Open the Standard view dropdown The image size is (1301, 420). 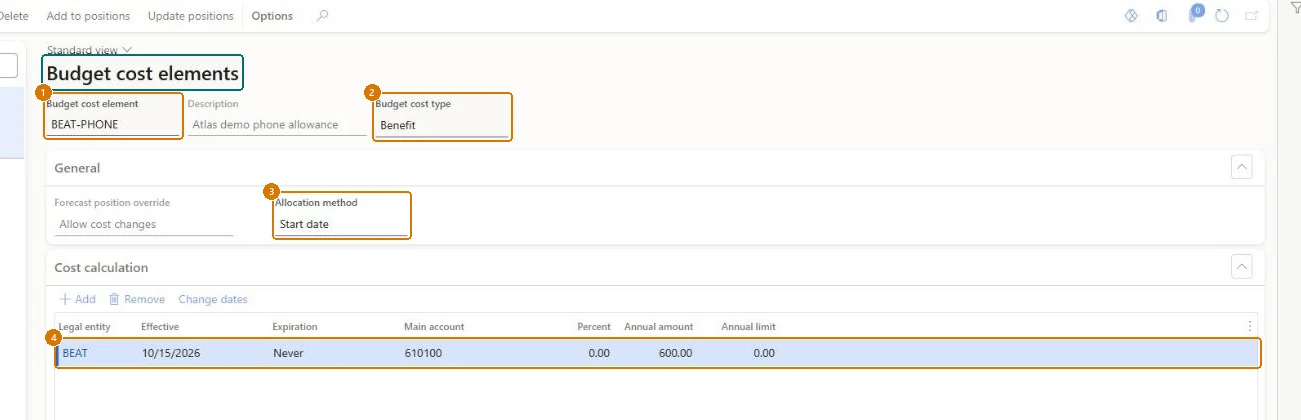coord(89,49)
